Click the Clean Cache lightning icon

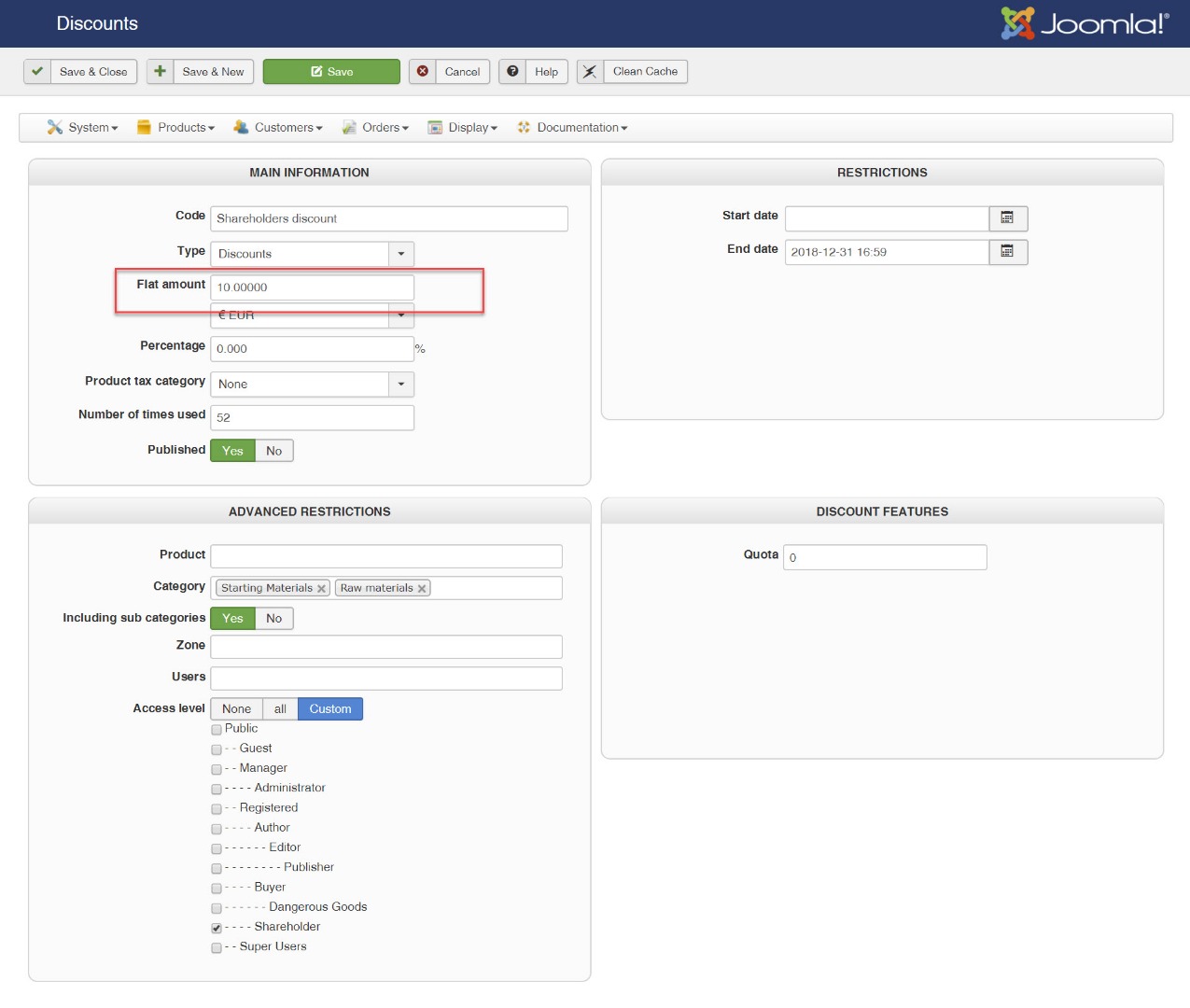point(590,72)
